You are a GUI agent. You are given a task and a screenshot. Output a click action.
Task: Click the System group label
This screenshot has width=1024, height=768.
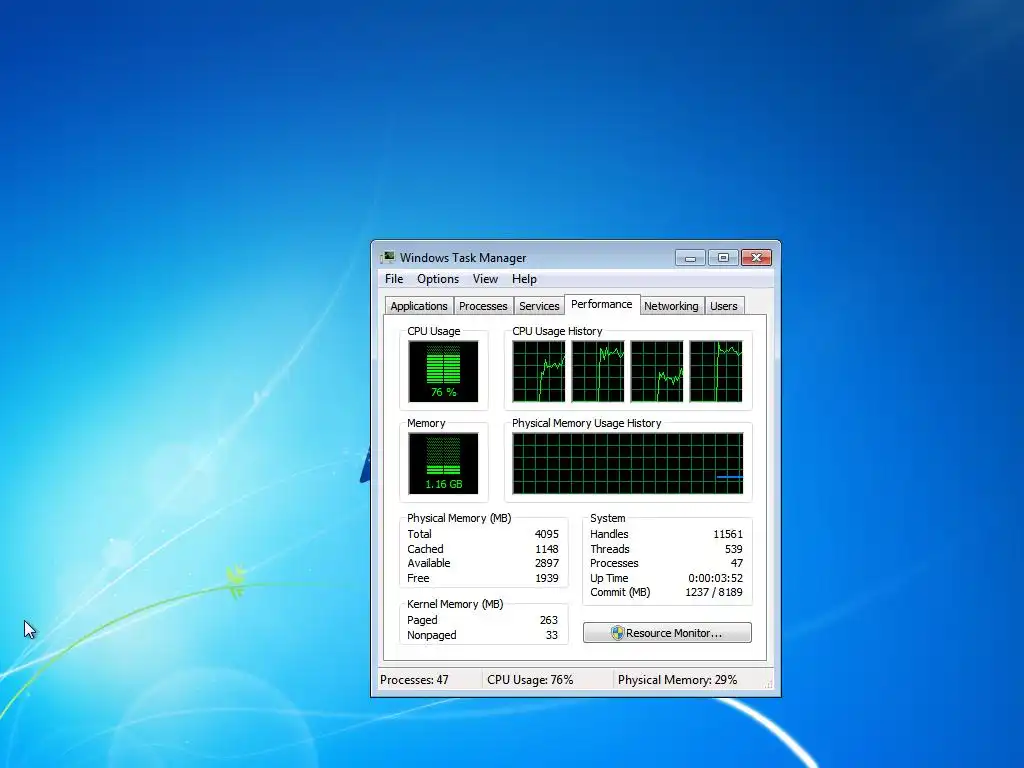click(x=607, y=518)
